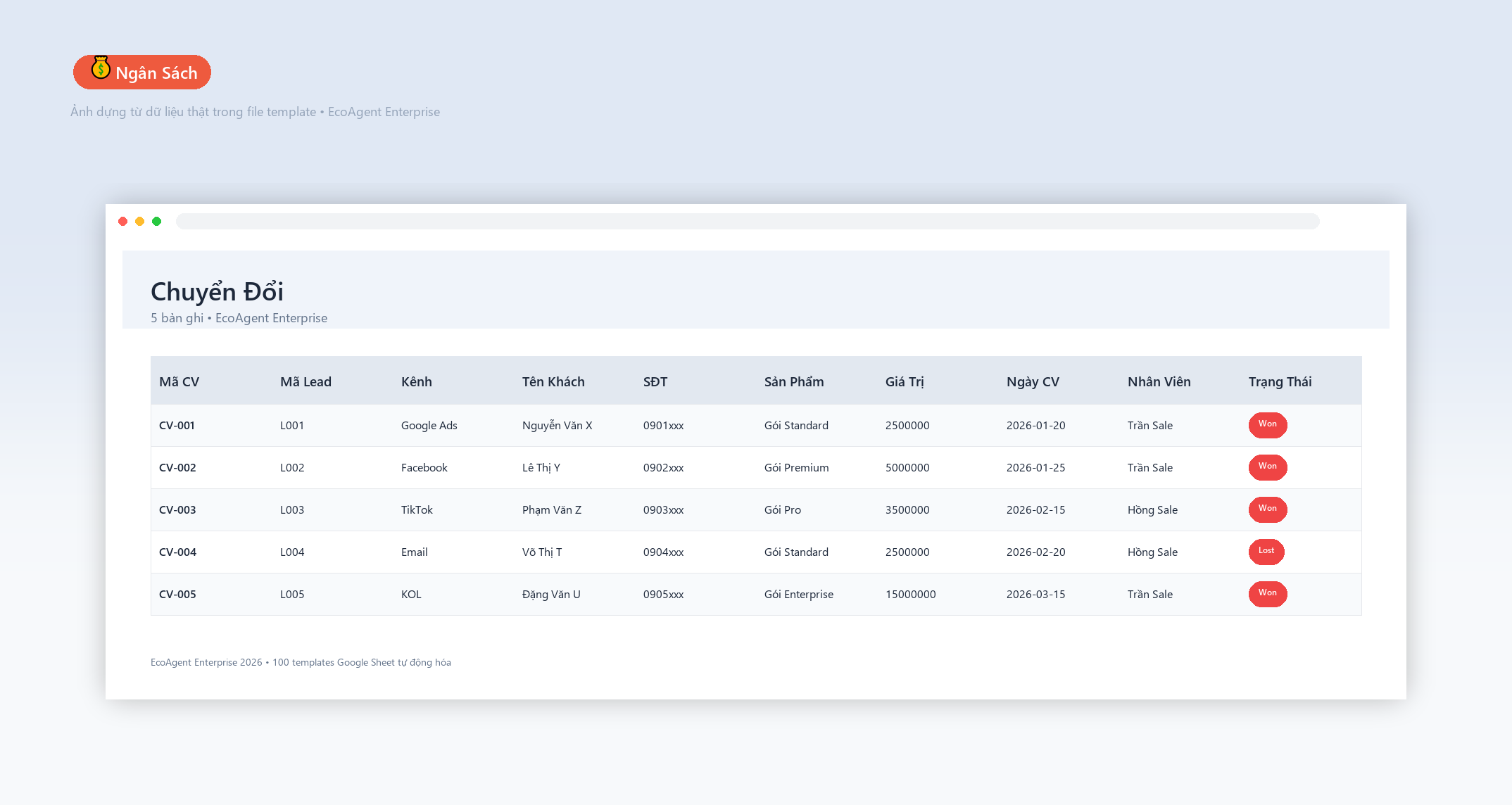Click the Giá Trị column header
Viewport: 1512px width, 805px height.
(905, 381)
